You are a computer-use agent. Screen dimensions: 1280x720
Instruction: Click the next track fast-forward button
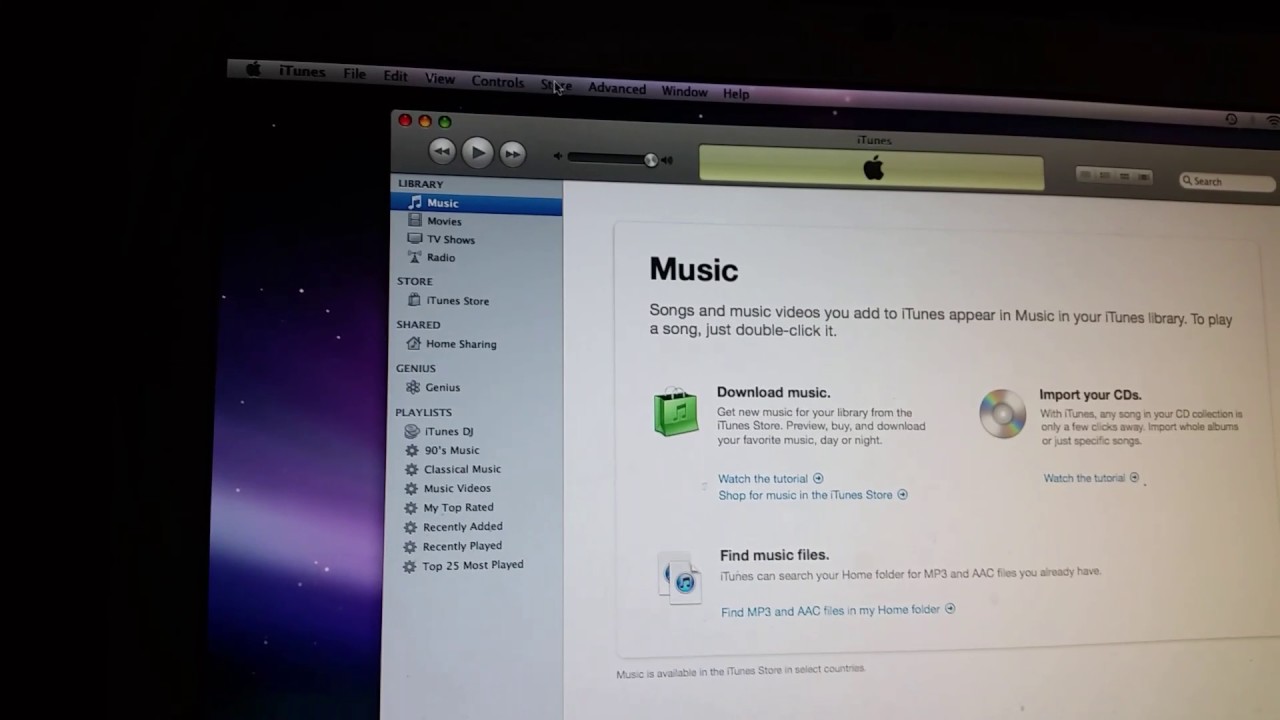coord(512,153)
